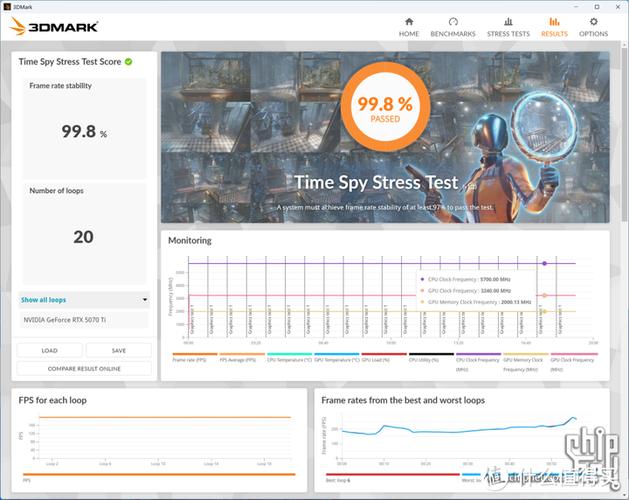Click the Home house icon
Image resolution: width=629 pixels, height=500 pixels.
pos(409,22)
